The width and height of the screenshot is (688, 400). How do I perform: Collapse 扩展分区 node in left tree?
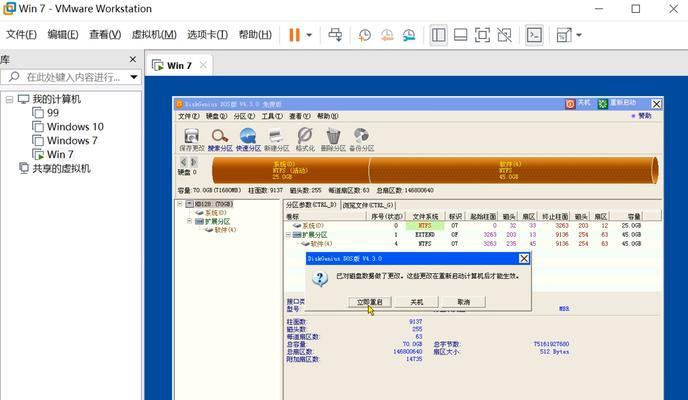[189, 221]
